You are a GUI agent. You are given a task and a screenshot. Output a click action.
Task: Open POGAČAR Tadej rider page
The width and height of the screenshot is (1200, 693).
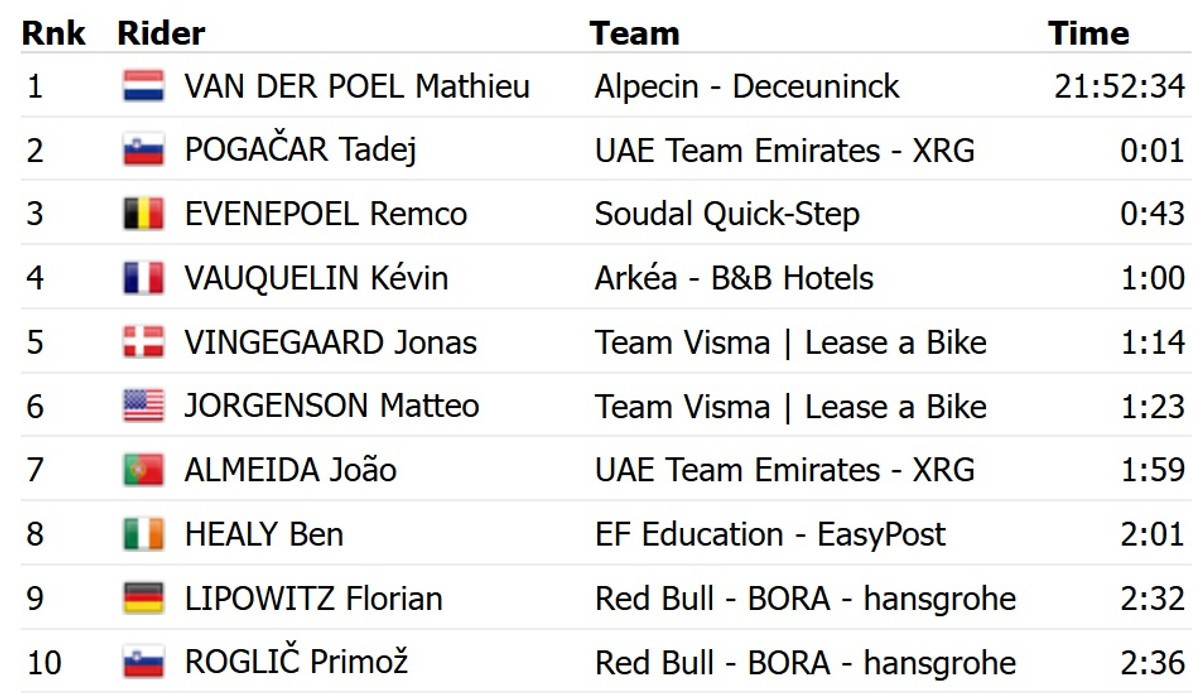click(x=300, y=150)
